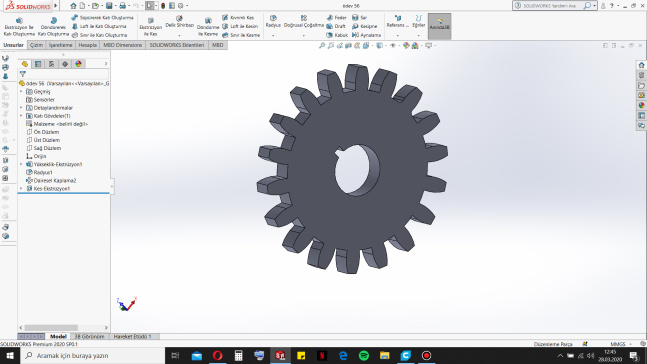Image resolution: width=647 pixels, height=364 pixels.
Task: Expand the Yükseklik-Ekstrüzyon1 feature
Action: [x=21, y=164]
